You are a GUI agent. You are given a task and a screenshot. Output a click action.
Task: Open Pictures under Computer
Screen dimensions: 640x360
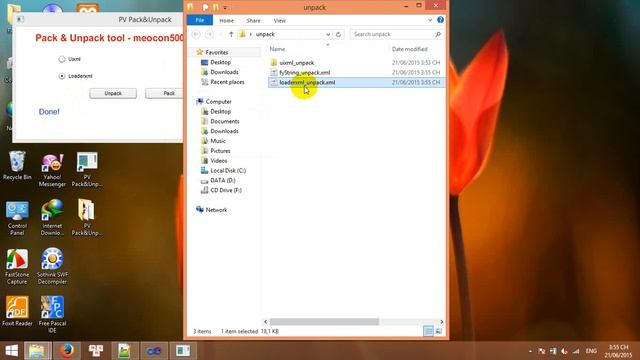point(220,151)
